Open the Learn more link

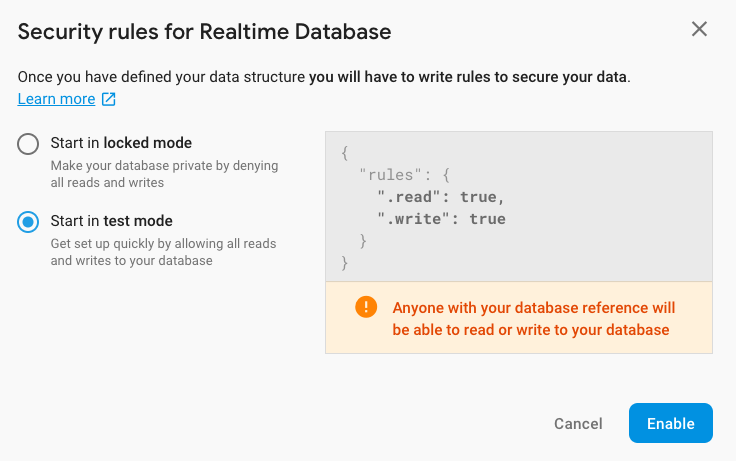pyautogui.click(x=56, y=99)
